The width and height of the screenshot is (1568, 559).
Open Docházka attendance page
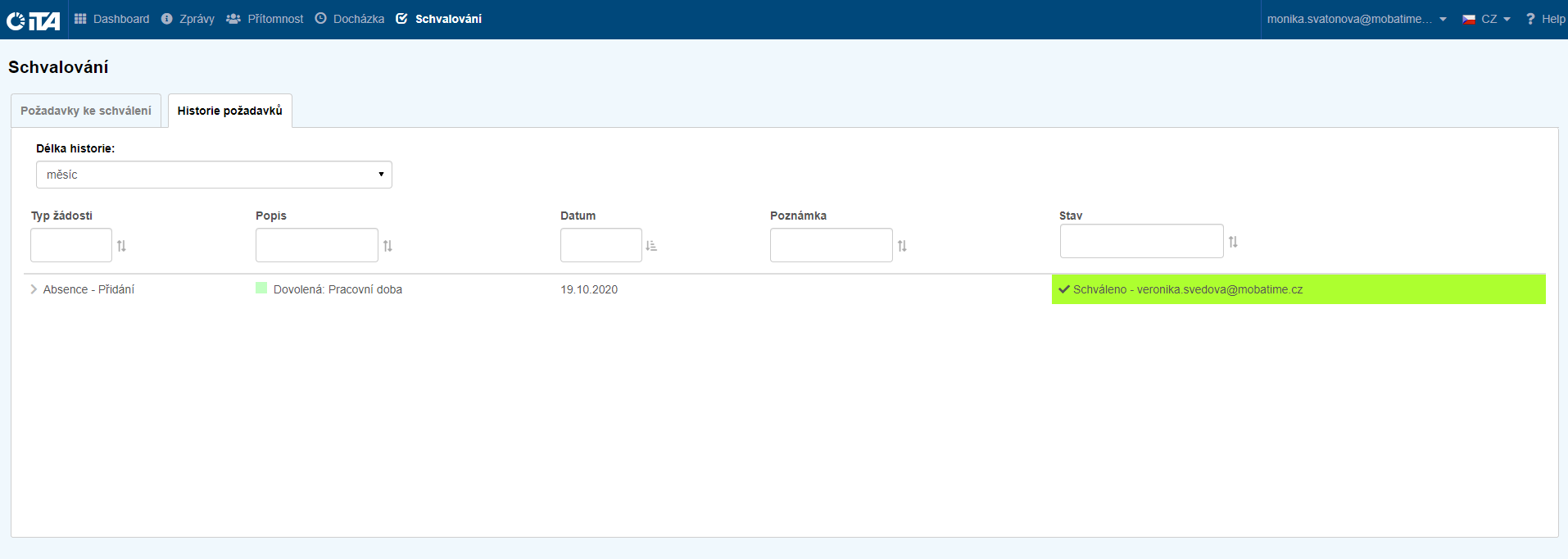pyautogui.click(x=350, y=19)
